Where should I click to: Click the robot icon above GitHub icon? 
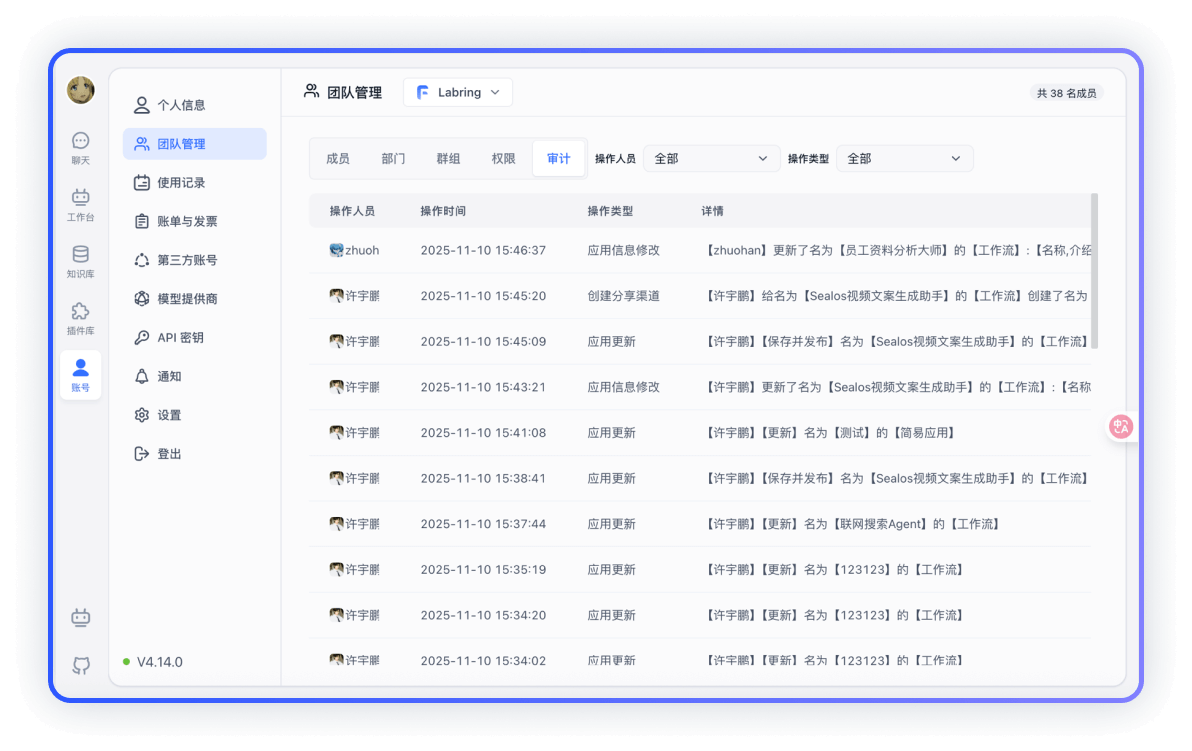80,618
